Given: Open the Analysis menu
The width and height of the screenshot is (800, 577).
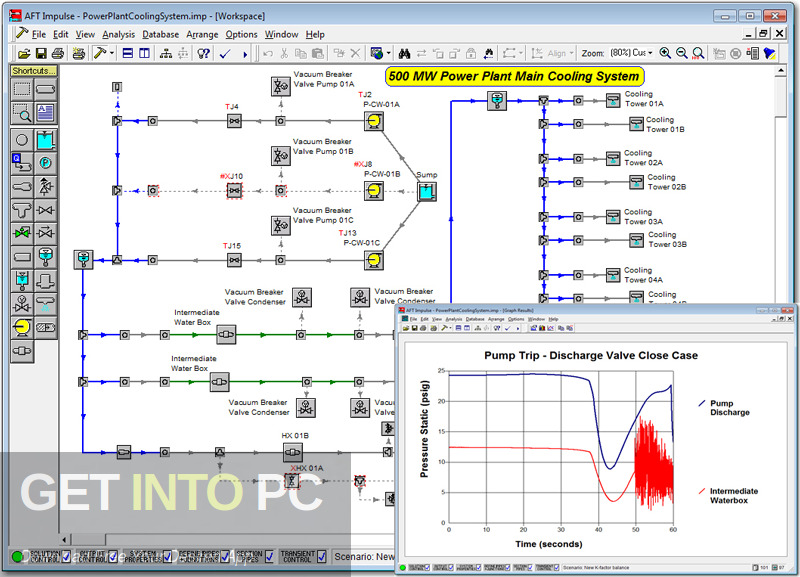Looking at the screenshot, I should click(x=118, y=34).
